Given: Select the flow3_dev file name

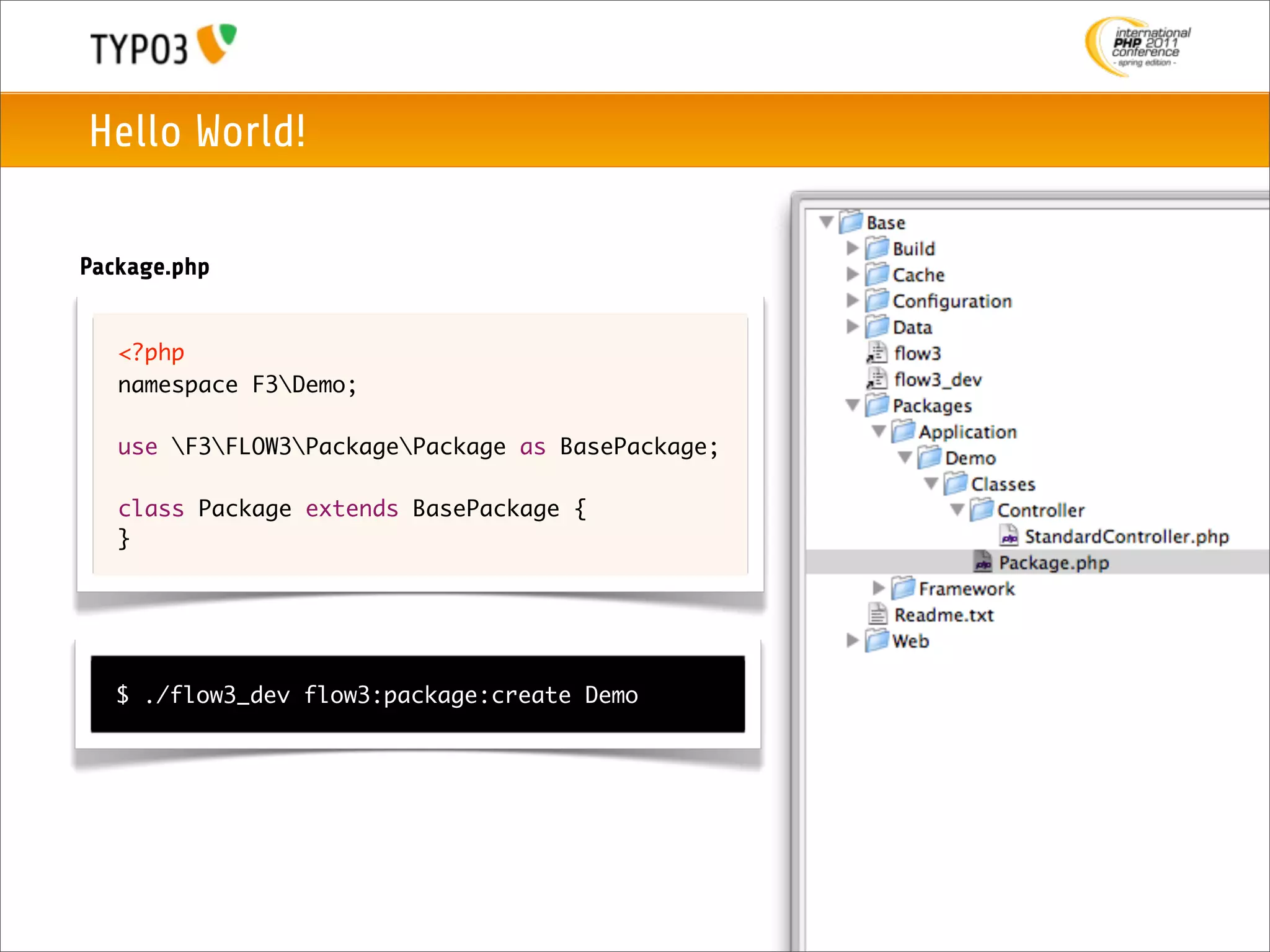Looking at the screenshot, I should pos(938,379).
